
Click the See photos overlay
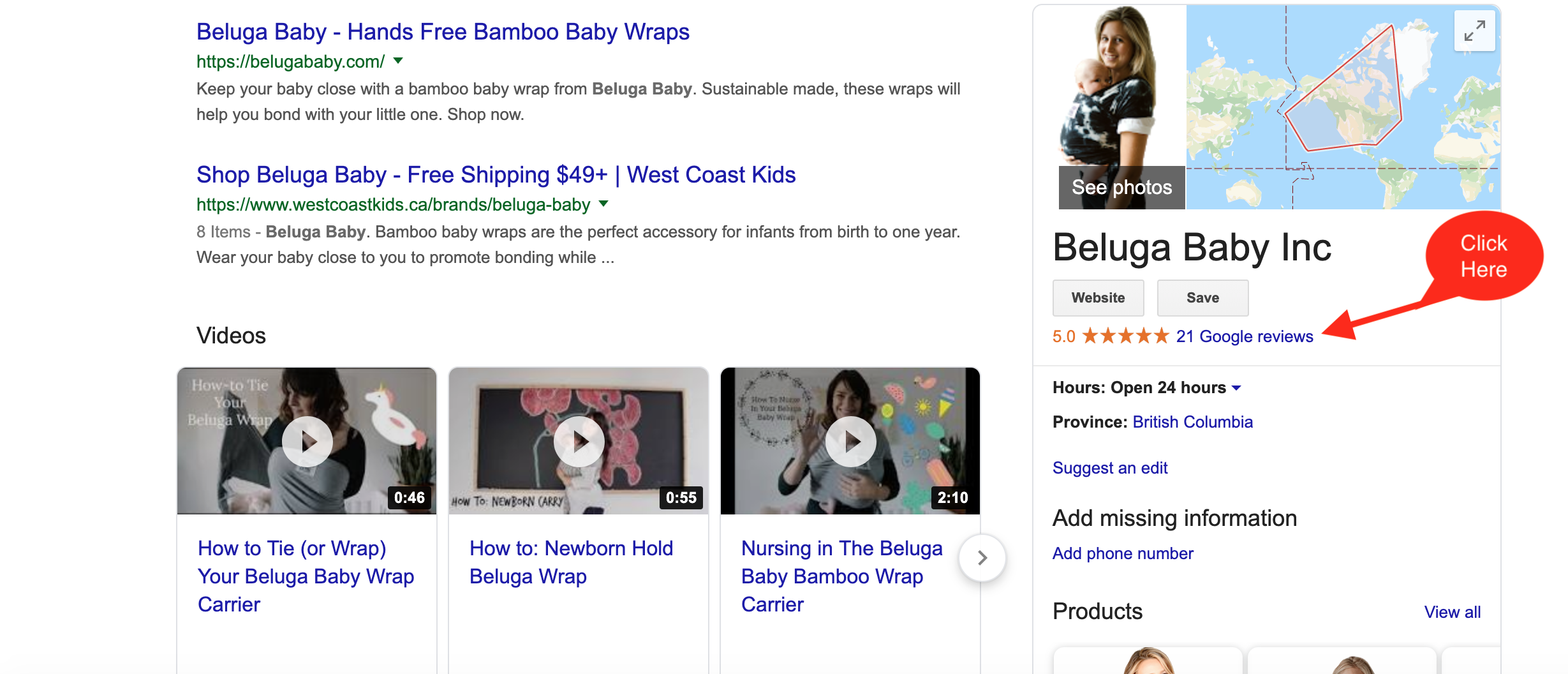click(x=1121, y=188)
